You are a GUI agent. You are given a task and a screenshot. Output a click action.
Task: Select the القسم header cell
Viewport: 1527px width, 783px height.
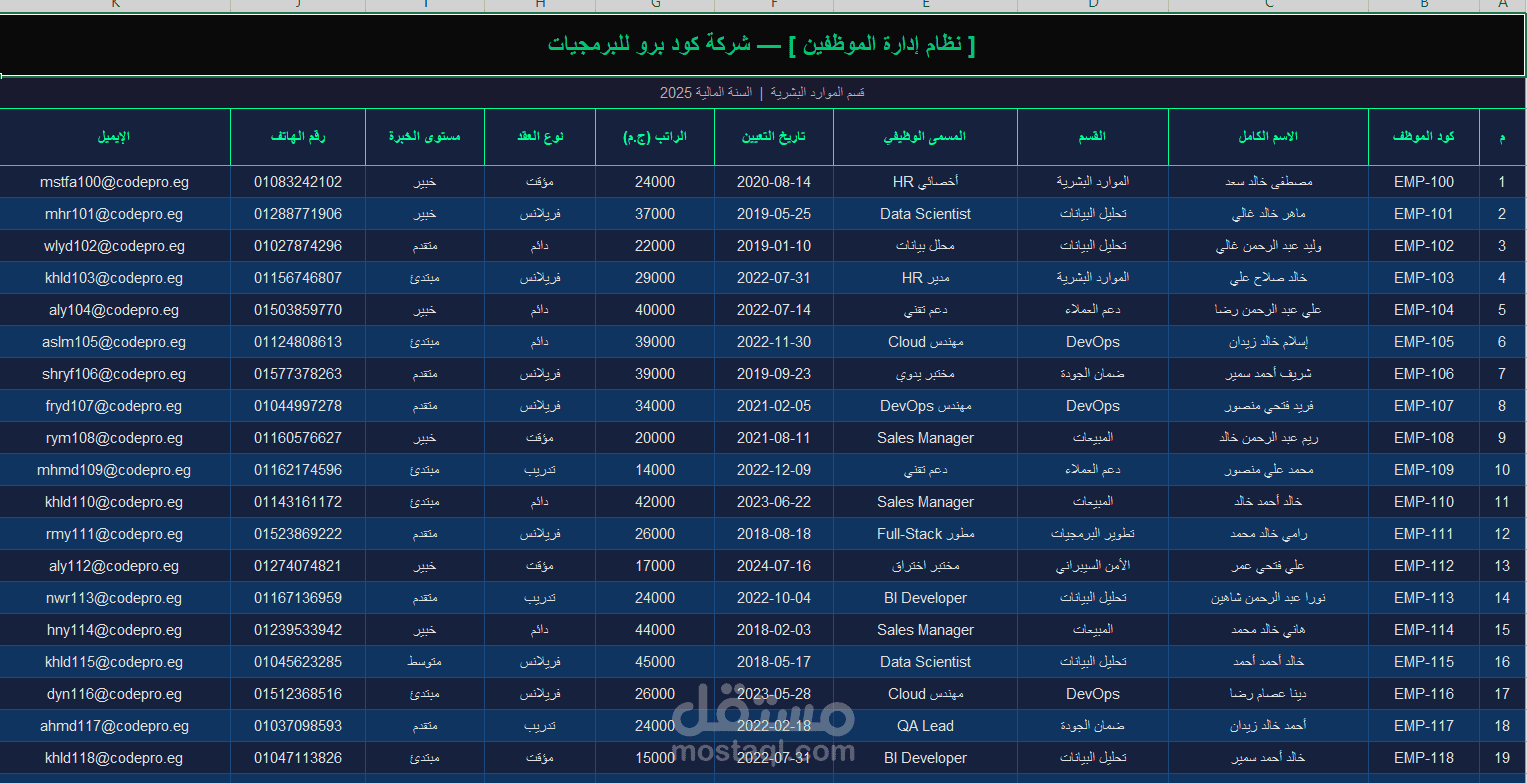pyautogui.click(x=1093, y=136)
